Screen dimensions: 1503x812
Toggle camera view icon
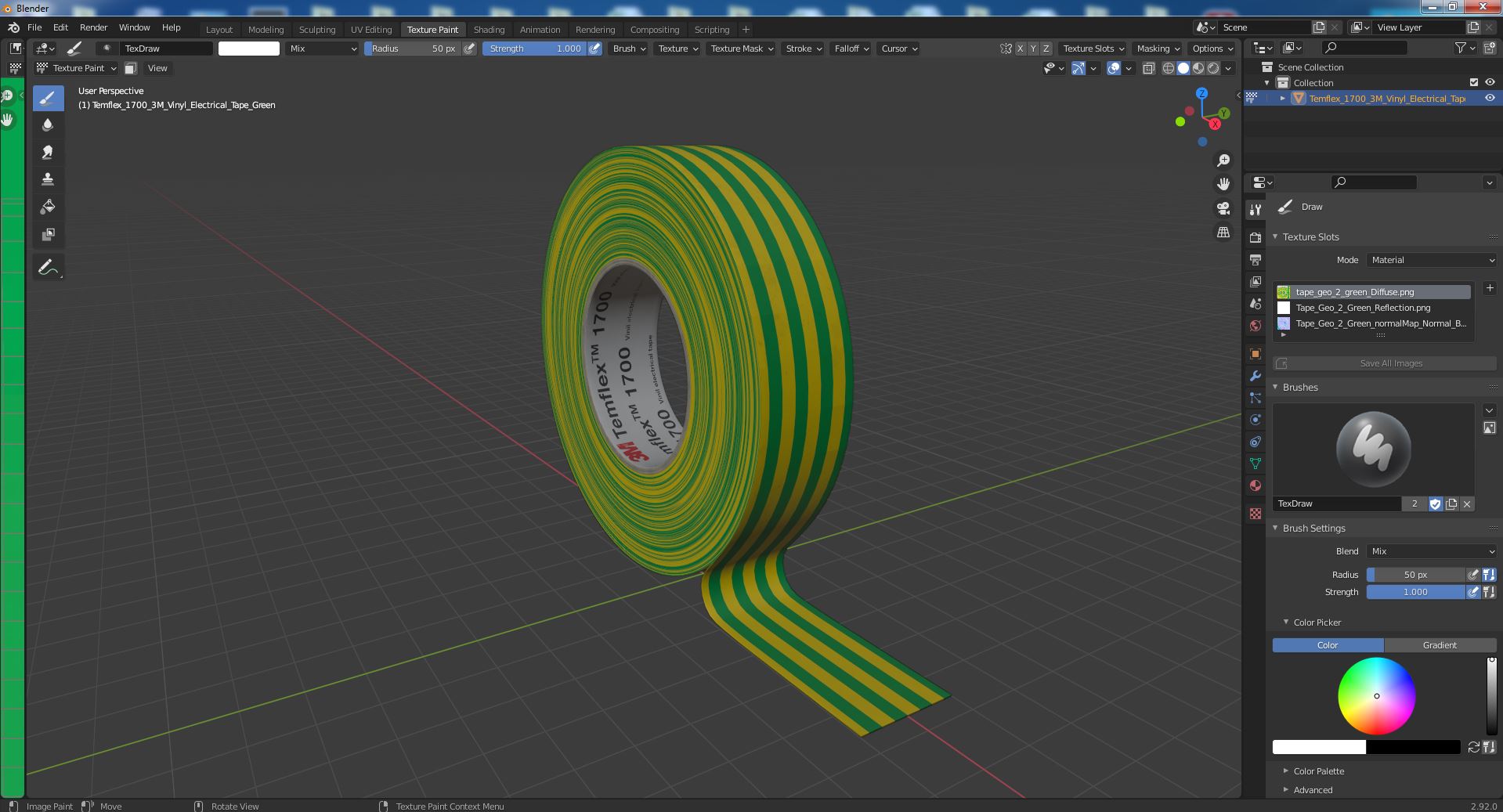click(1223, 208)
